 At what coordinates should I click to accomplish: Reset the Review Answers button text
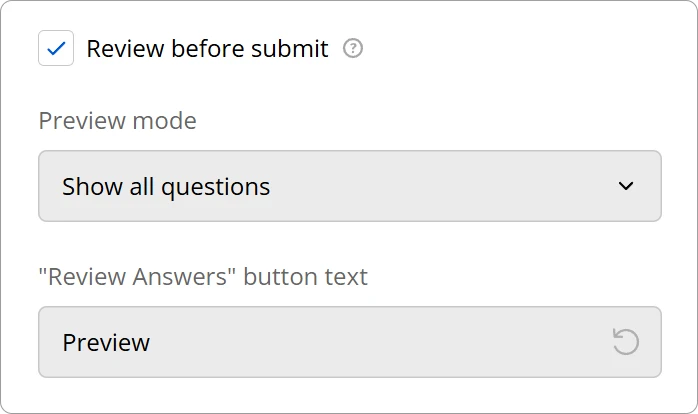click(625, 342)
